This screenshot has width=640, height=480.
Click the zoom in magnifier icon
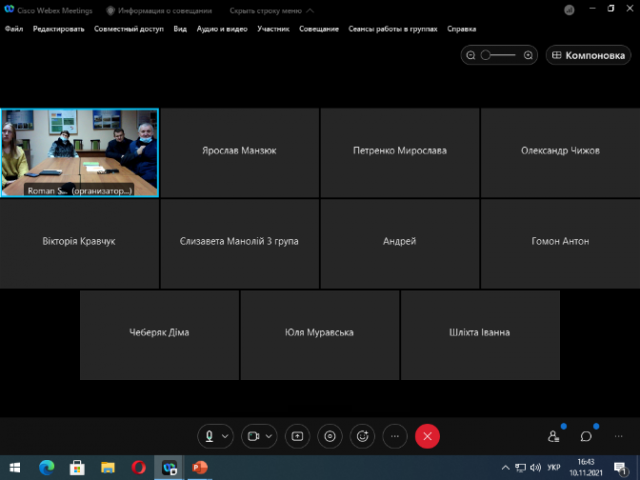tap(528, 56)
